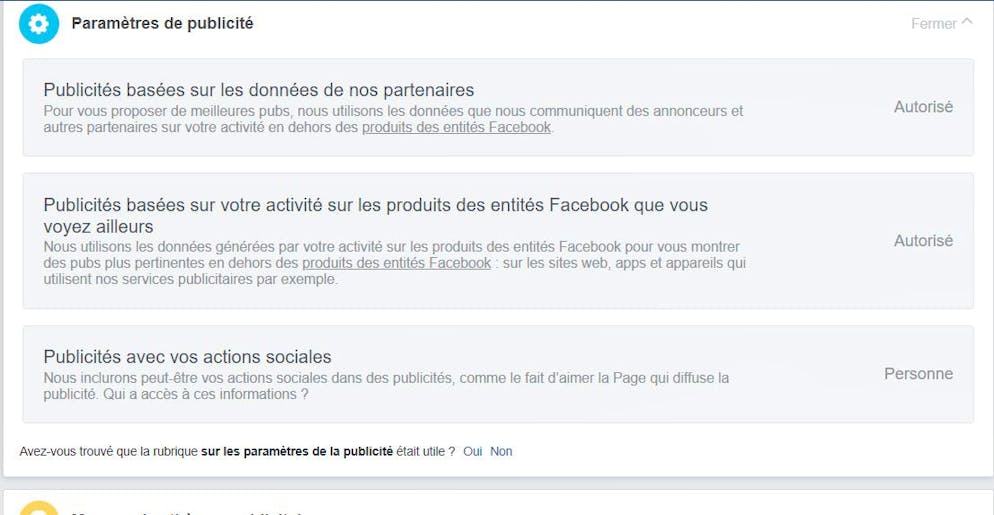
Task: Open the Personne setting for social actions ads
Action: click(x=919, y=374)
